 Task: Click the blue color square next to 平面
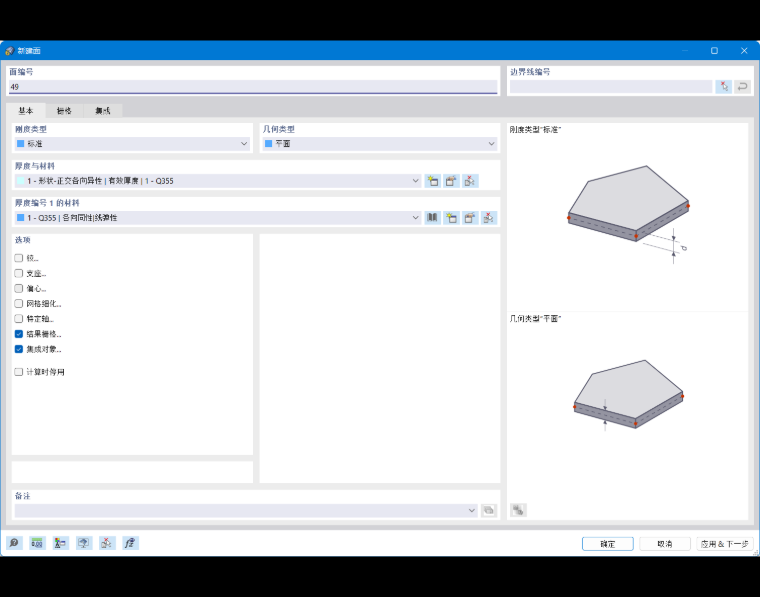click(x=269, y=144)
